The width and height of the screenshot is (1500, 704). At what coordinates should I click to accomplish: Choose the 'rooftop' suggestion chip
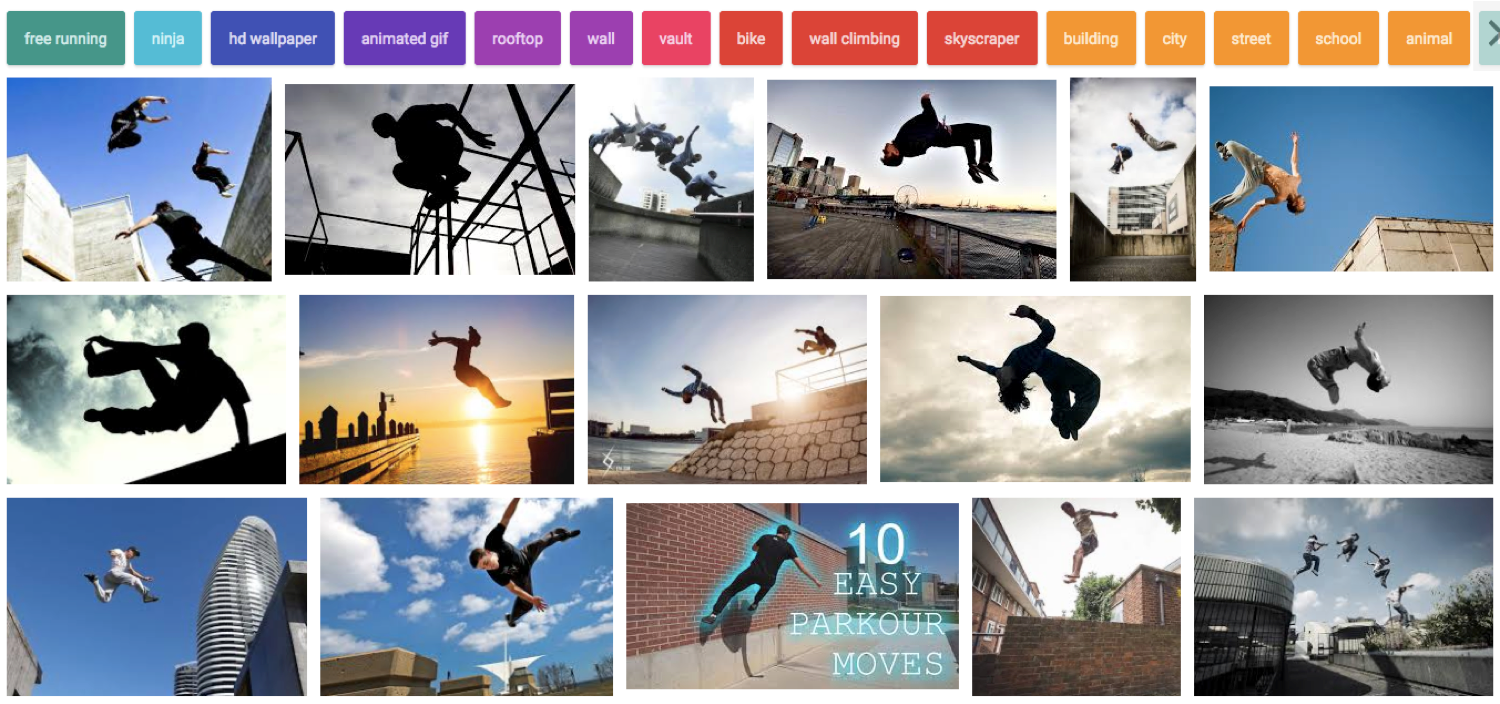518,39
